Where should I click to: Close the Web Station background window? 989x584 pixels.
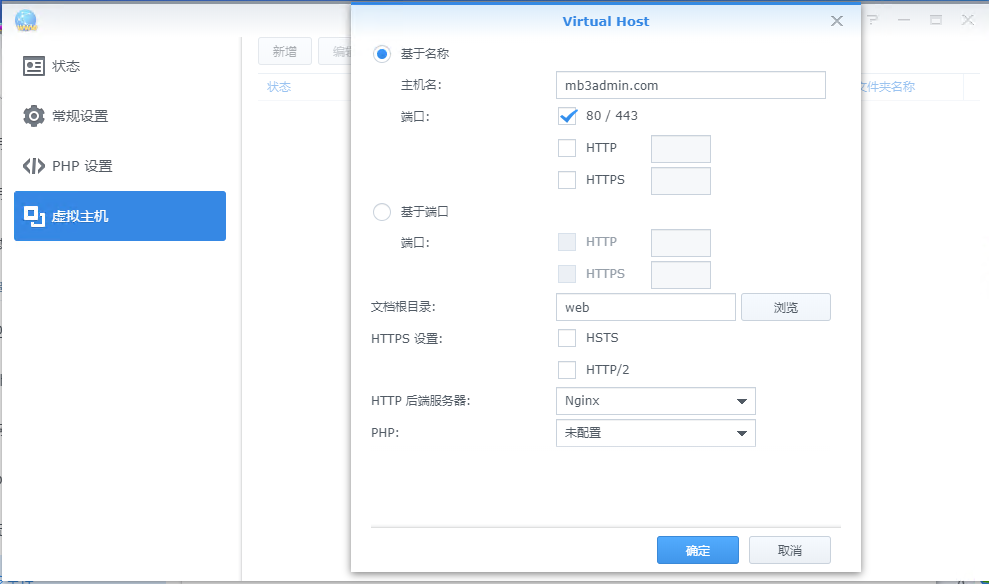968,20
